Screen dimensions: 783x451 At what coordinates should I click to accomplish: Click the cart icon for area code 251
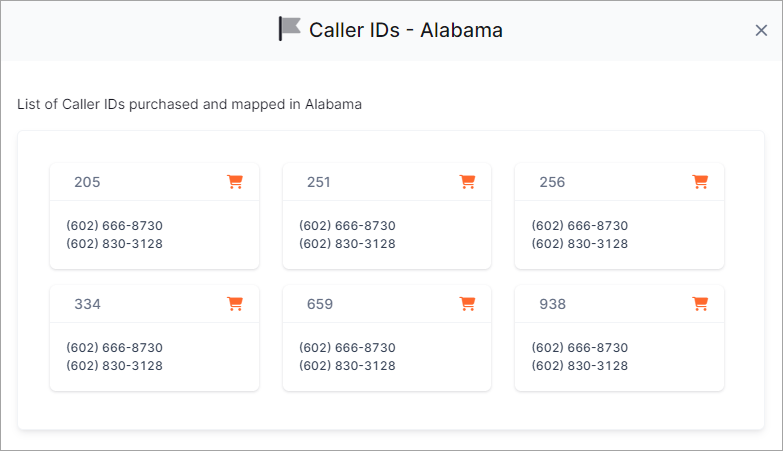point(467,182)
